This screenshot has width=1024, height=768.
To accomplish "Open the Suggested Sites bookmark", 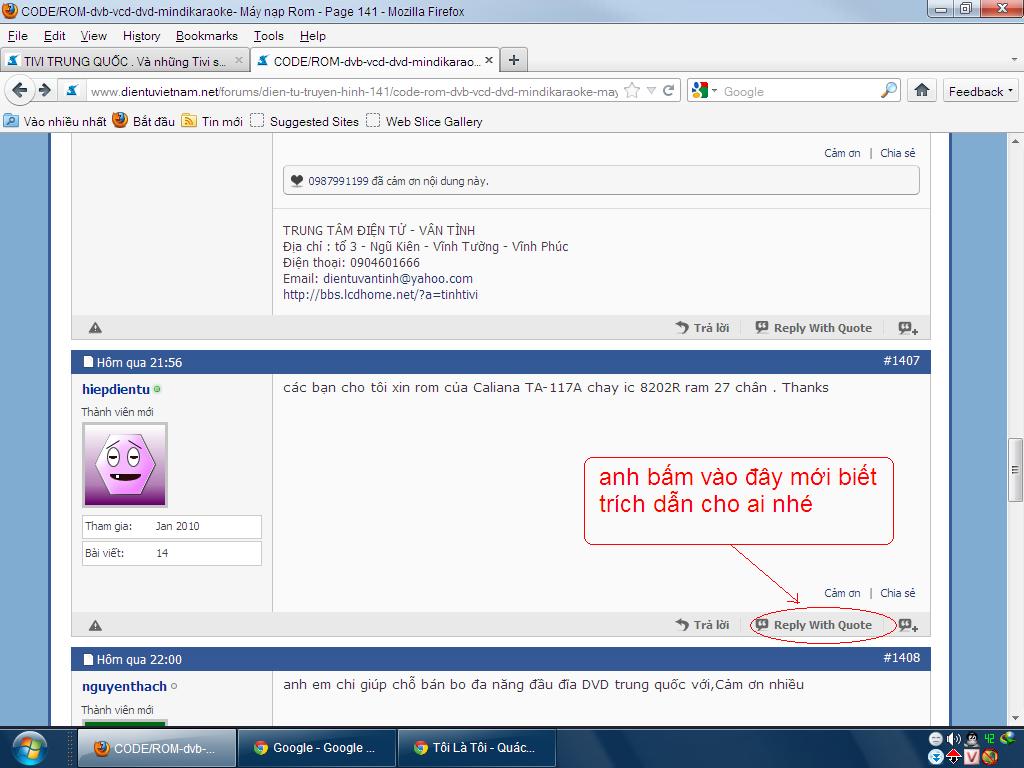I will point(305,121).
